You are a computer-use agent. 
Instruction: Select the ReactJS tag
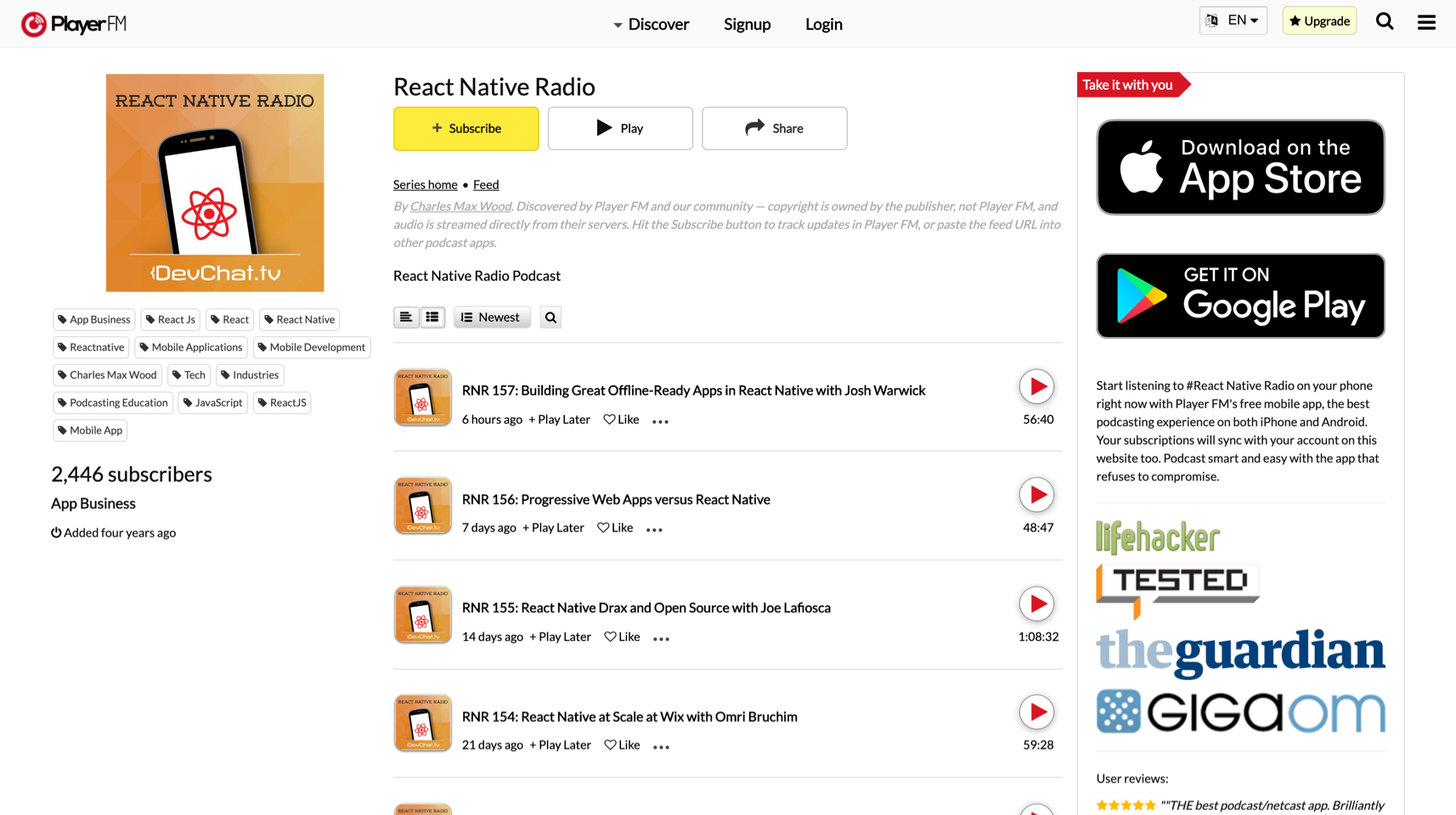click(x=282, y=402)
